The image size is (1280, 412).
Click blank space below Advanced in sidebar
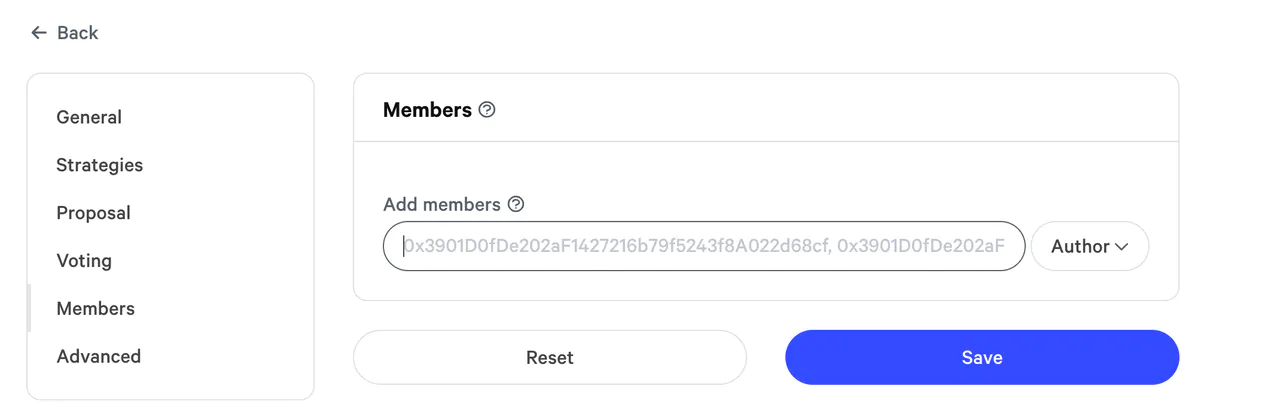click(x=170, y=386)
